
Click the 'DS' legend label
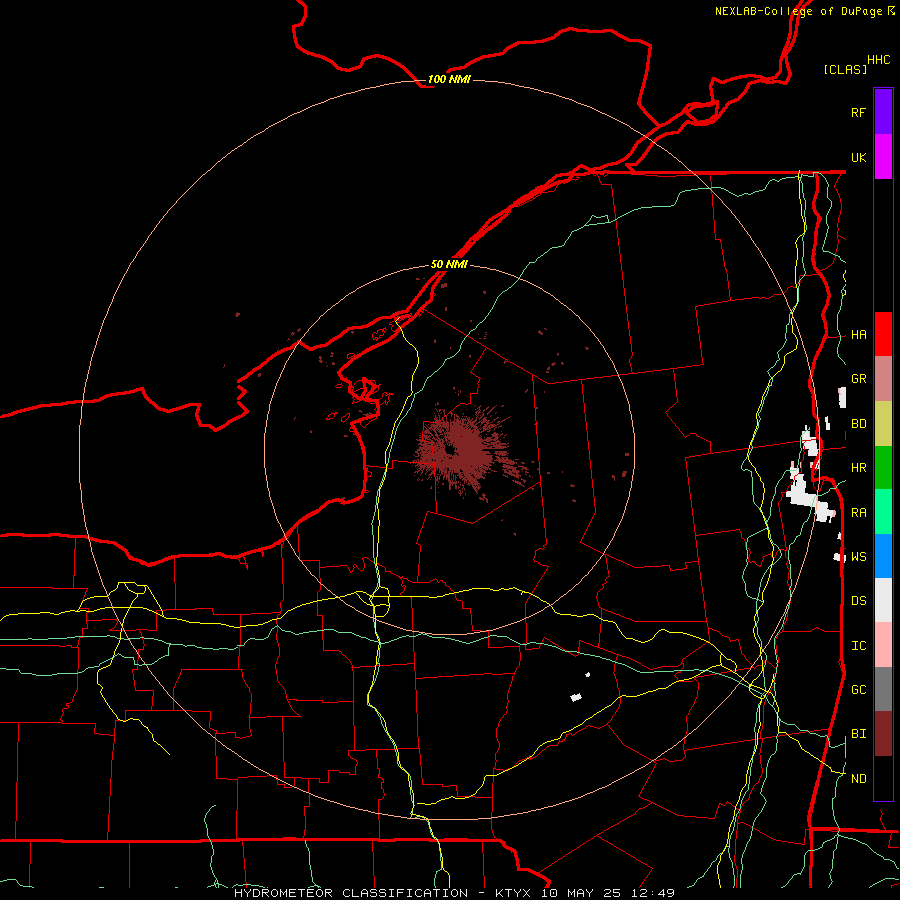pyautogui.click(x=858, y=600)
